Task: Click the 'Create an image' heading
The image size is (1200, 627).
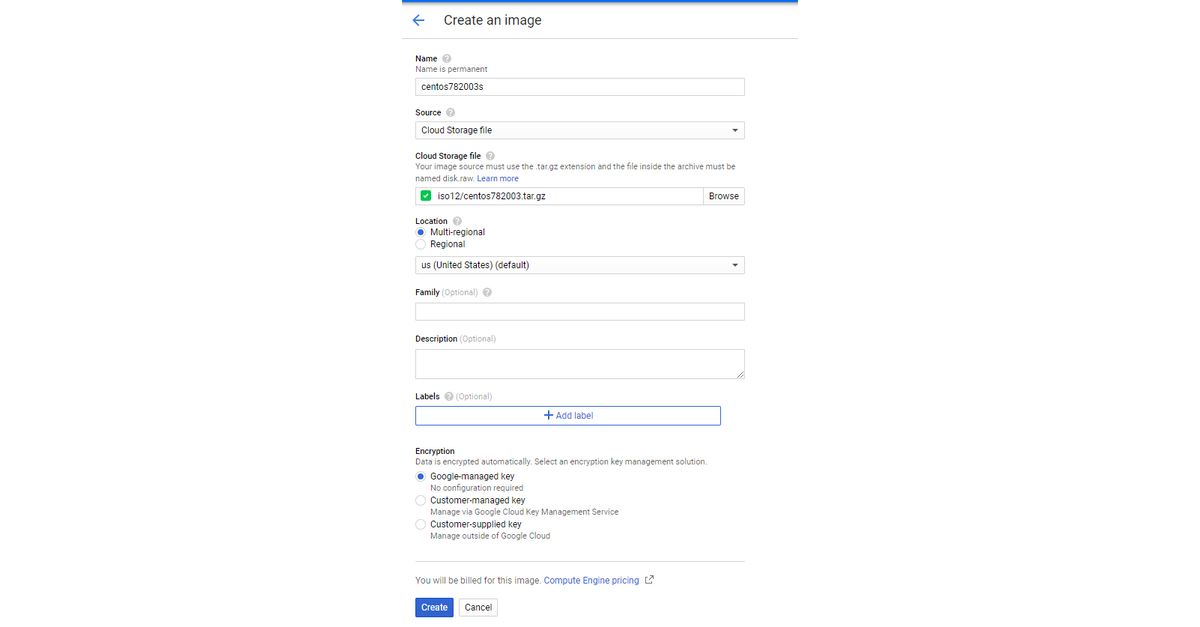Action: click(493, 20)
